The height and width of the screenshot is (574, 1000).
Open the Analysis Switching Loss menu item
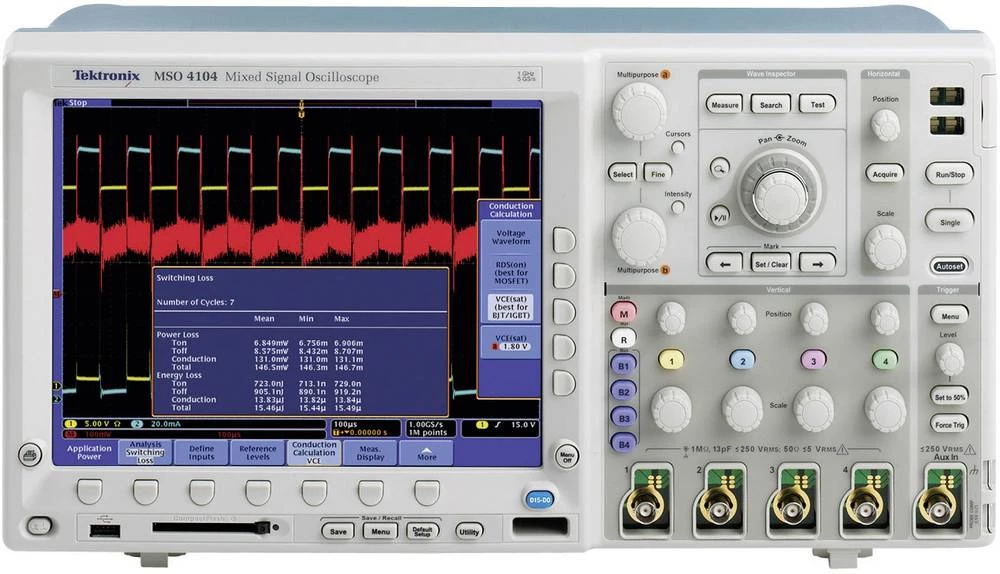145,453
